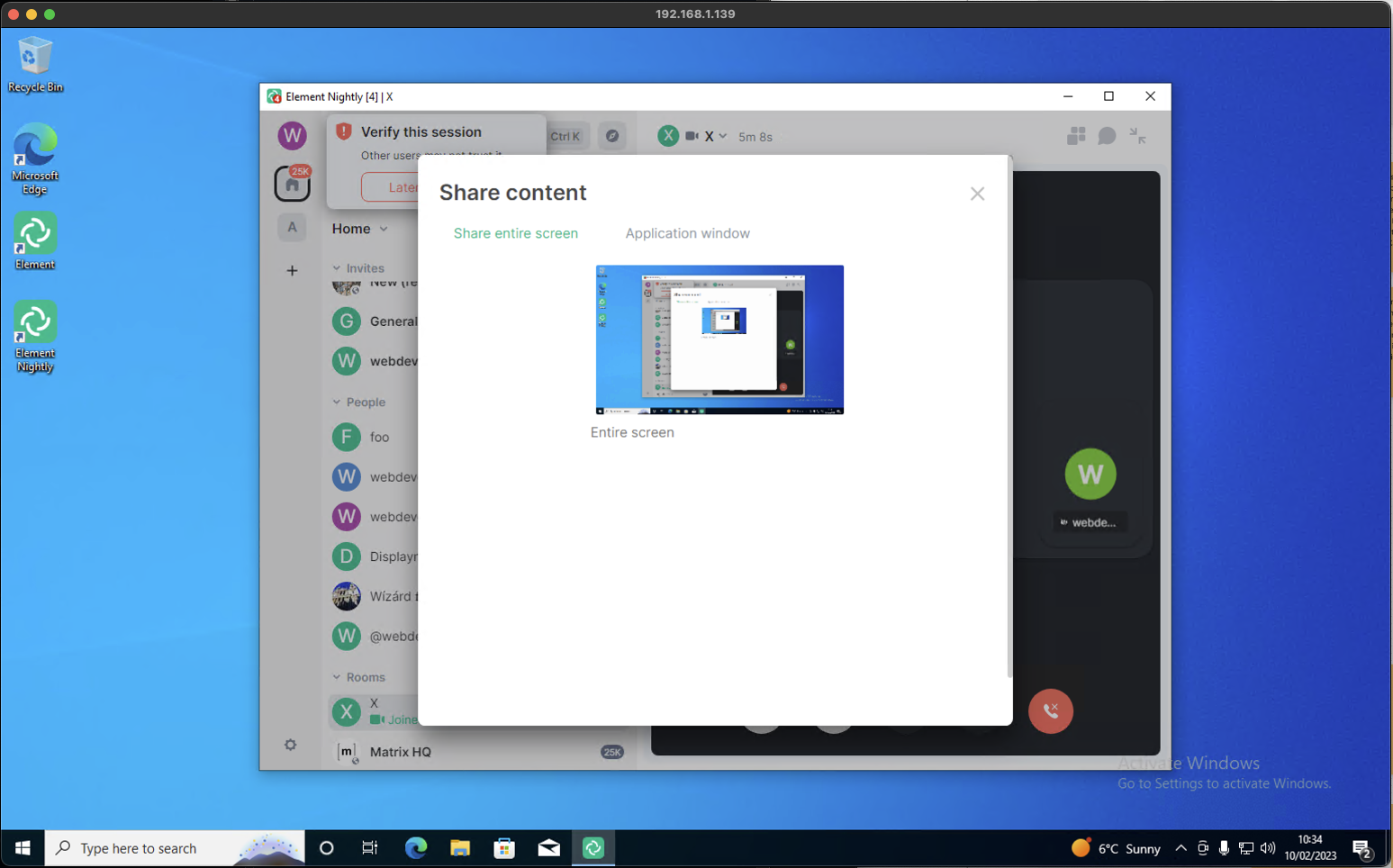Collapse the Rooms section

(334, 676)
